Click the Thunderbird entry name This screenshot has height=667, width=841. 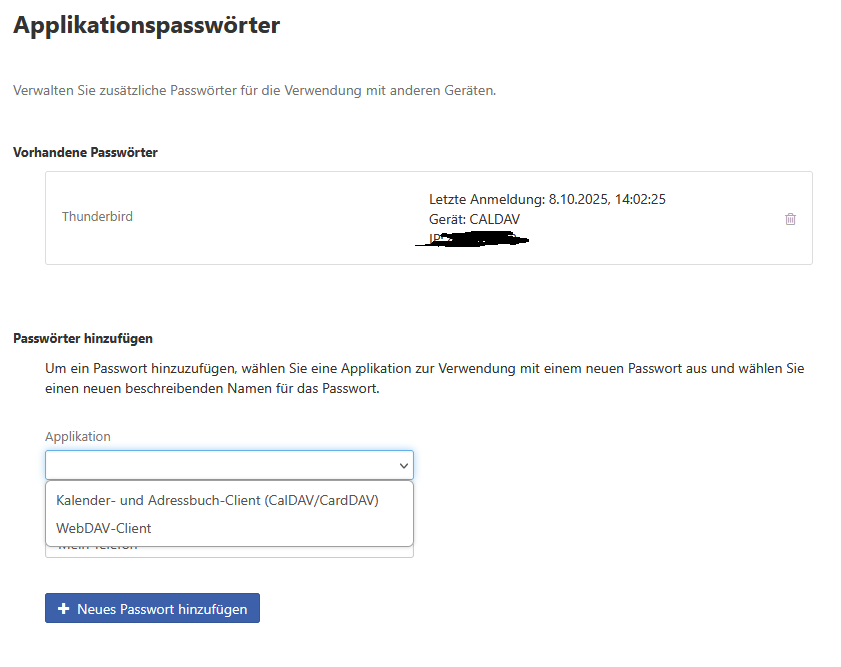[97, 216]
